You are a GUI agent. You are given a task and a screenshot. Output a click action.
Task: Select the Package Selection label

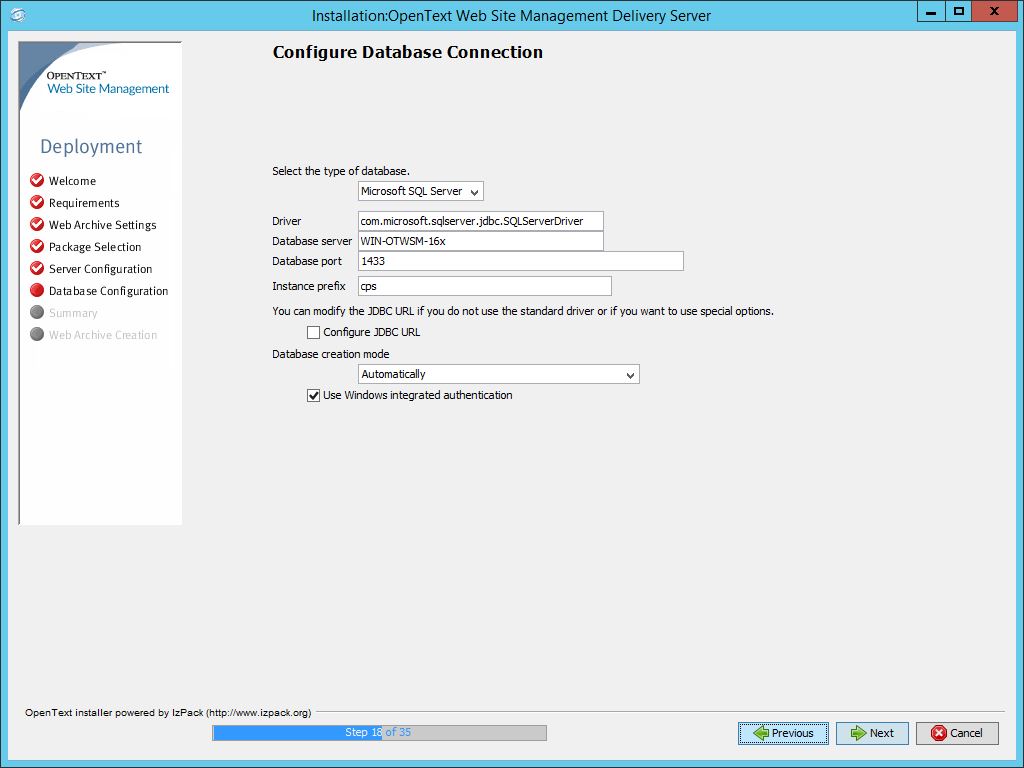pyautogui.click(x=95, y=247)
